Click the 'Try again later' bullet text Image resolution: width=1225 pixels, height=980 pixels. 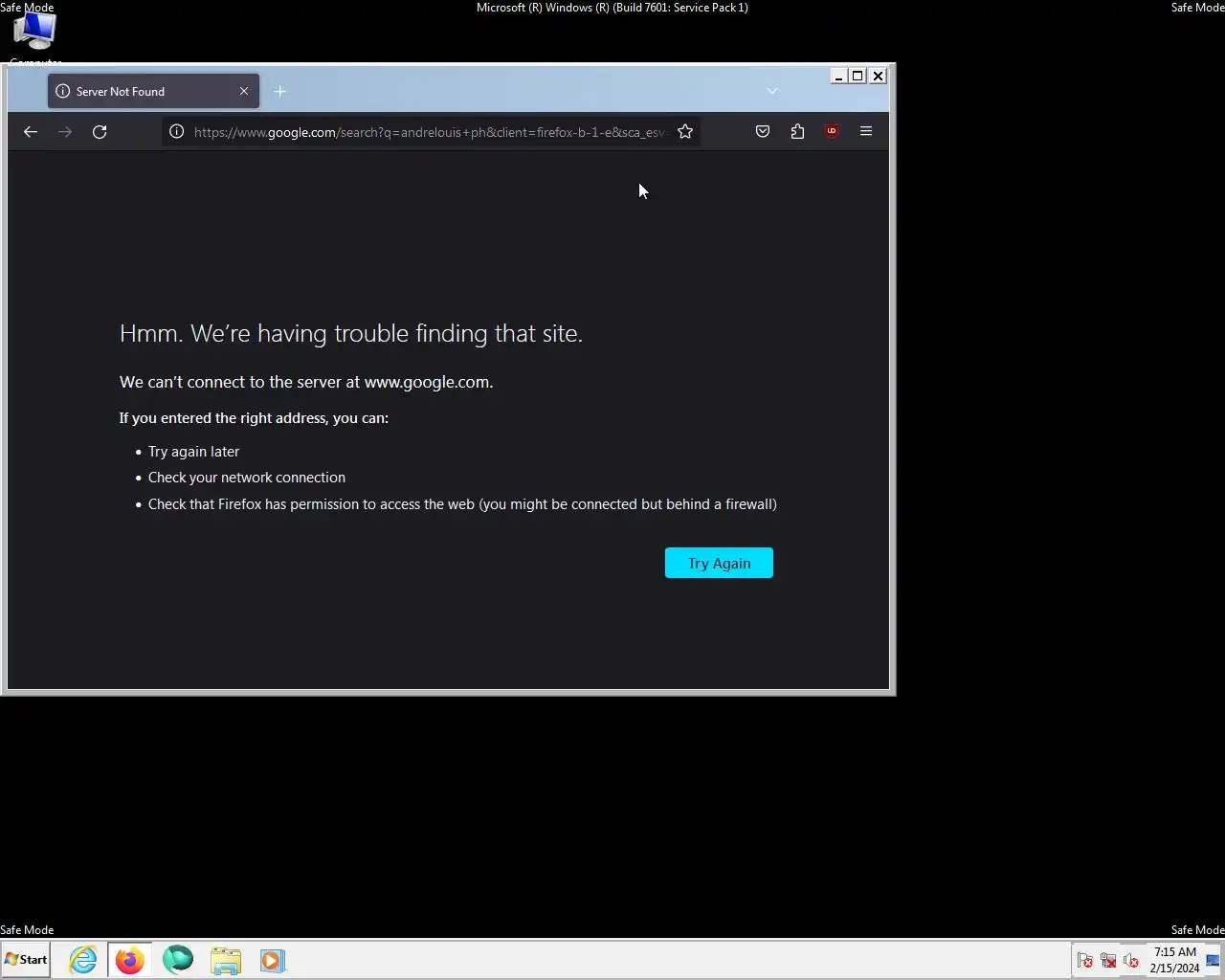[193, 452]
